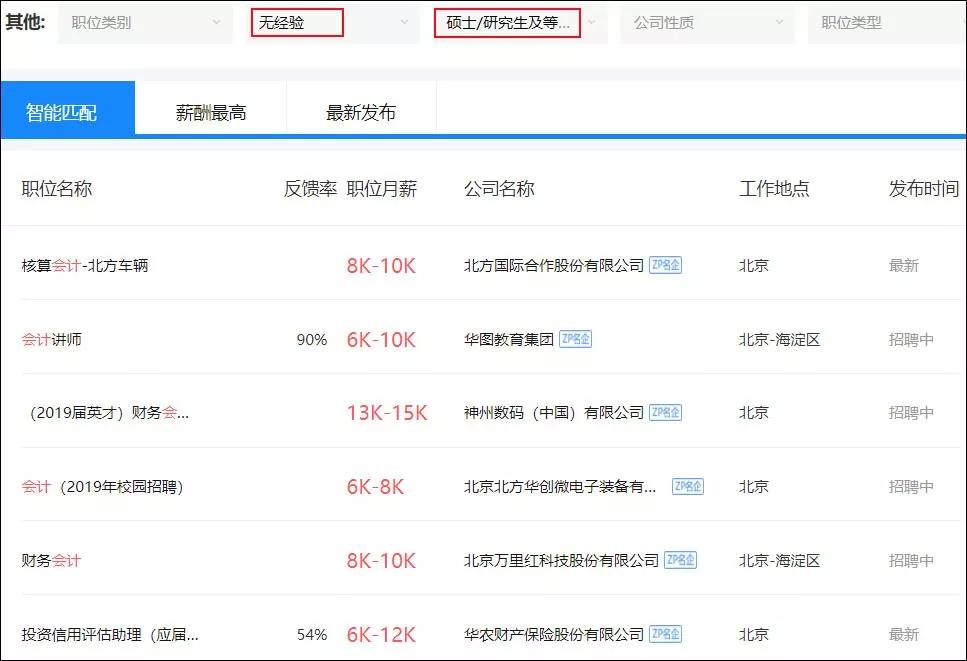
Task: Switch to the 智能匹配 tab
Action: point(68,109)
